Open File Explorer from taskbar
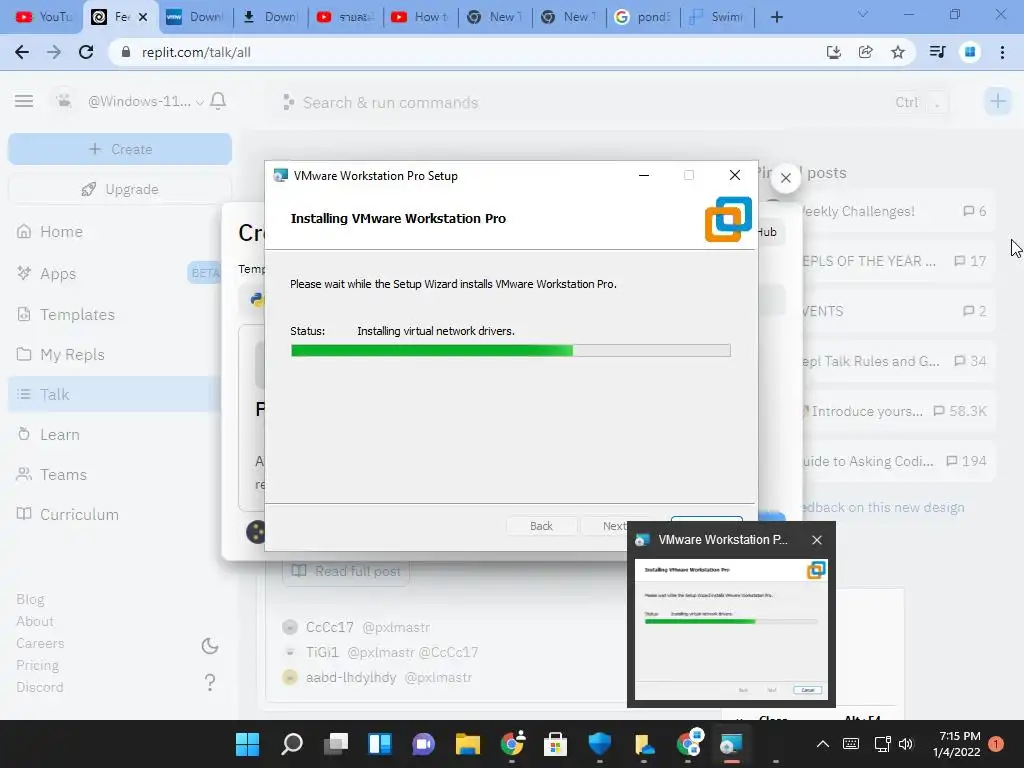The image size is (1024, 768). [468, 744]
